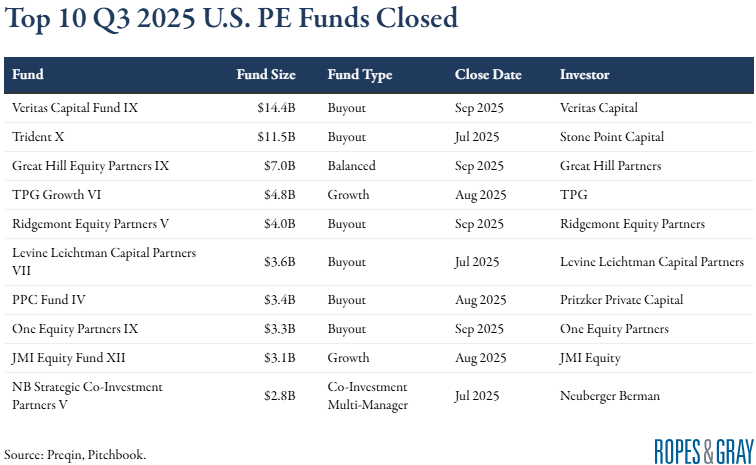Select the Fund Type column header
This screenshot has height=465, width=756.
click(360, 74)
